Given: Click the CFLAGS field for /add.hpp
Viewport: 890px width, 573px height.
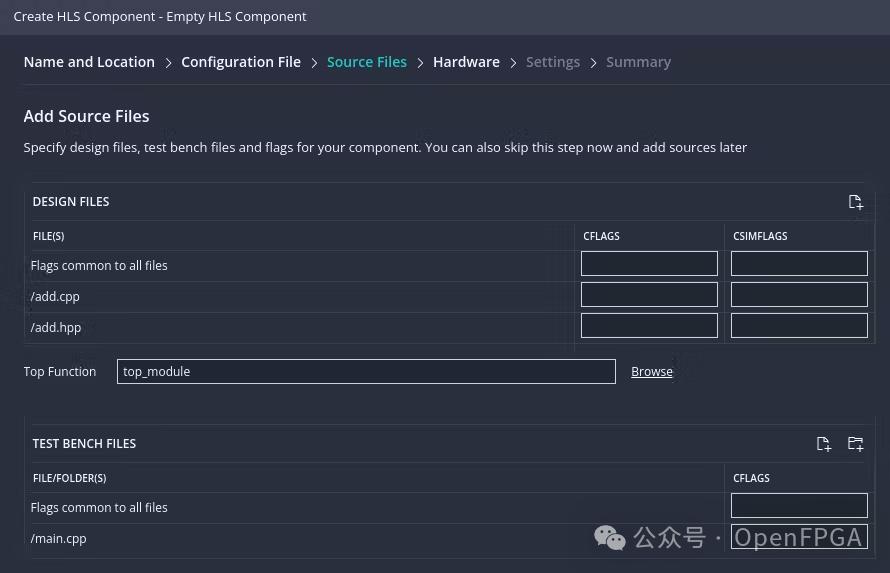Looking at the screenshot, I should 649,326.
